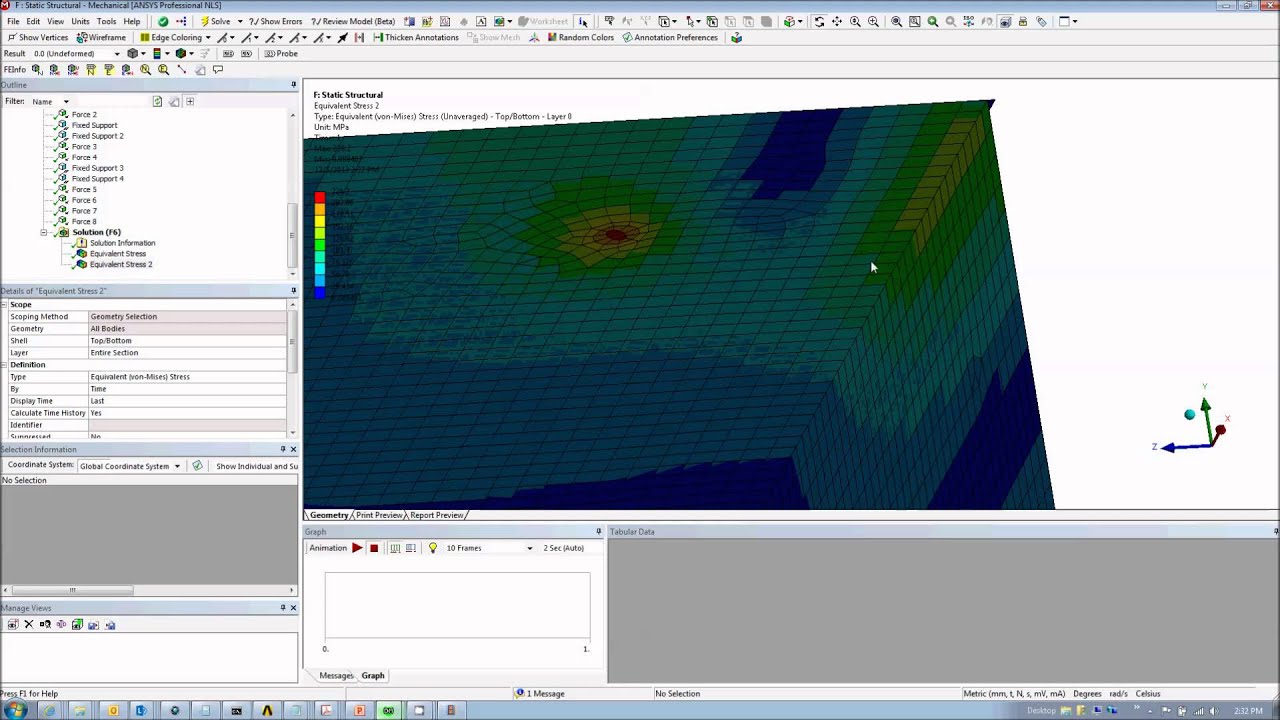
Task: Open the Help menu
Action: (132, 21)
